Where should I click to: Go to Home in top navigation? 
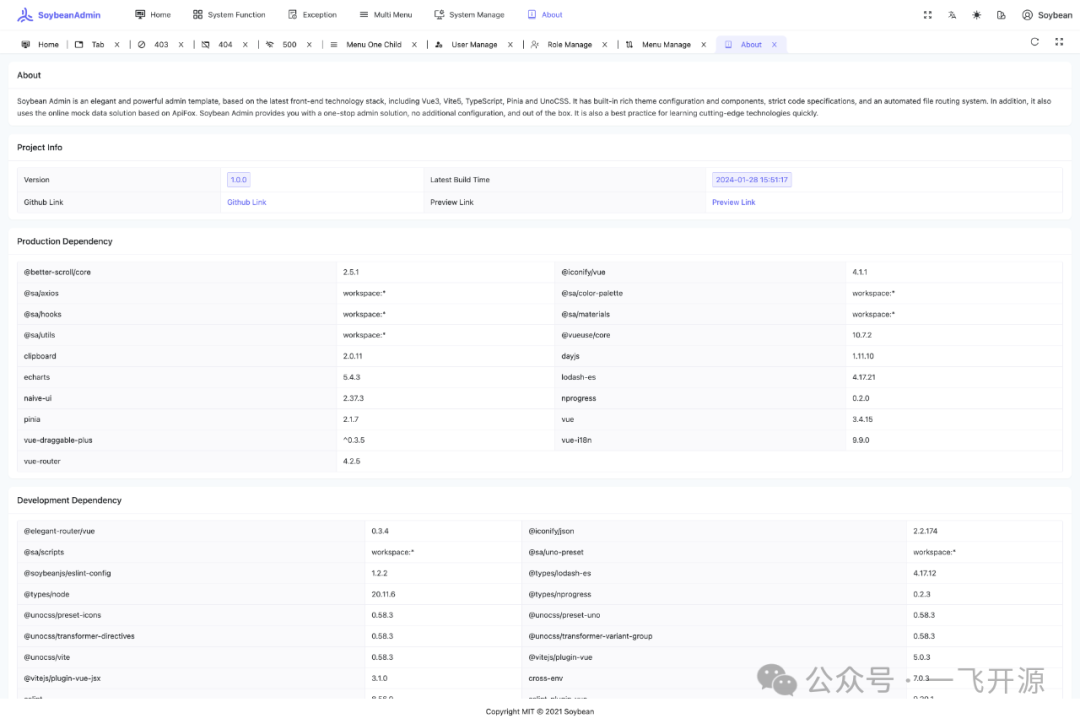coord(152,15)
